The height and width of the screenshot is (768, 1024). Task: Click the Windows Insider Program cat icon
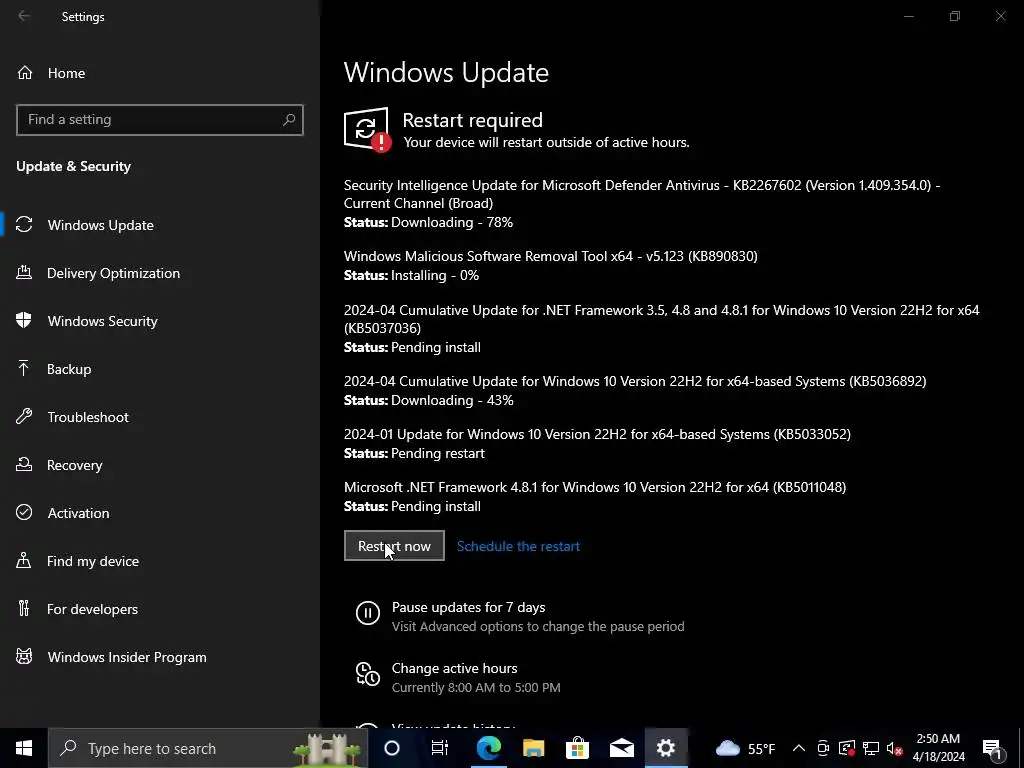(x=24, y=656)
